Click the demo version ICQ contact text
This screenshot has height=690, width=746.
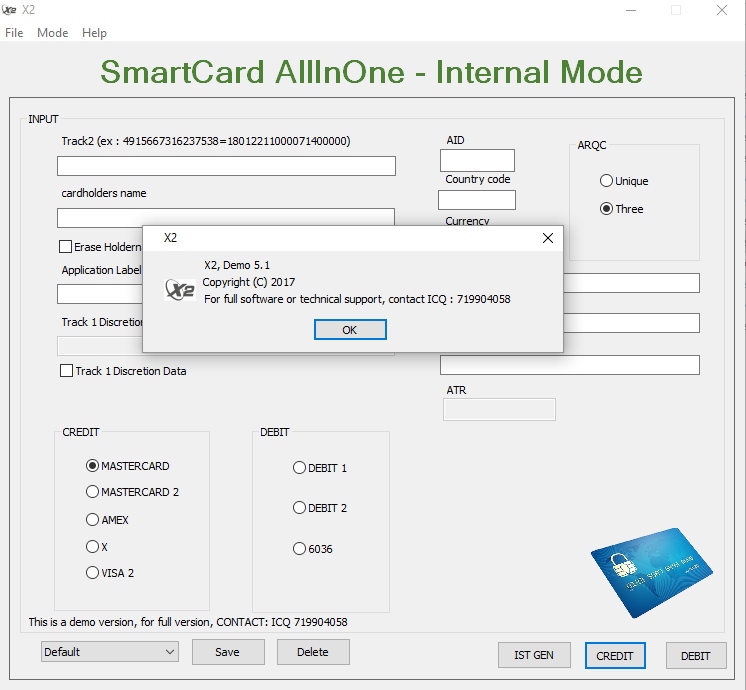[188, 622]
